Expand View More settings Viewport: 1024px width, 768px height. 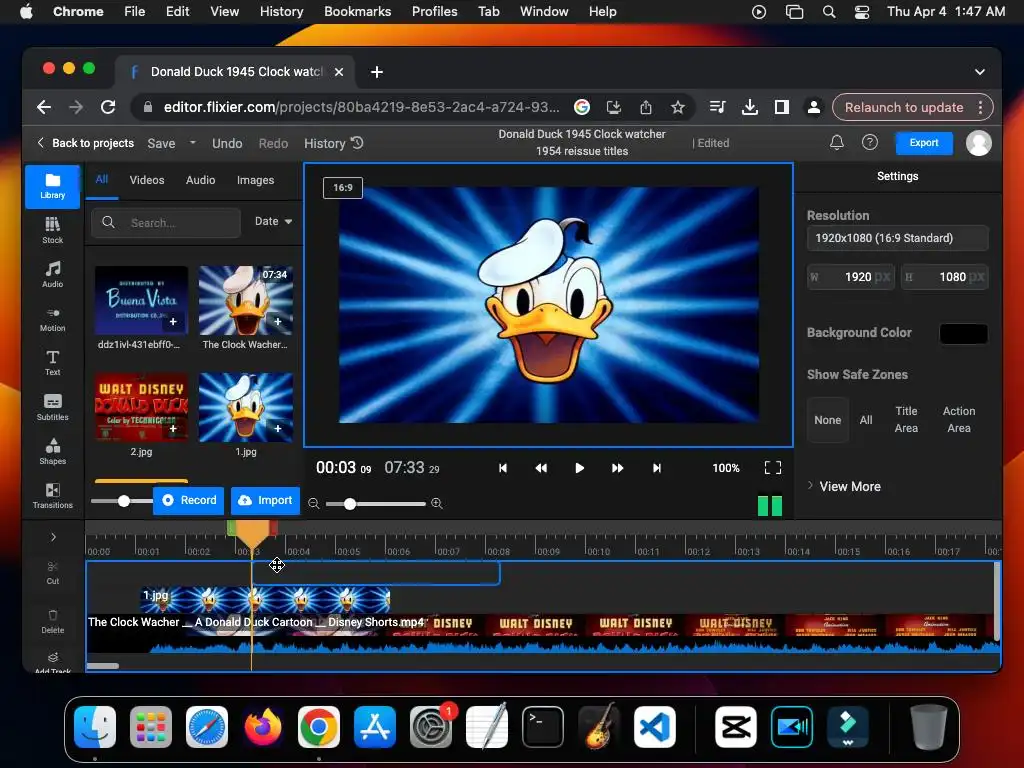click(844, 486)
